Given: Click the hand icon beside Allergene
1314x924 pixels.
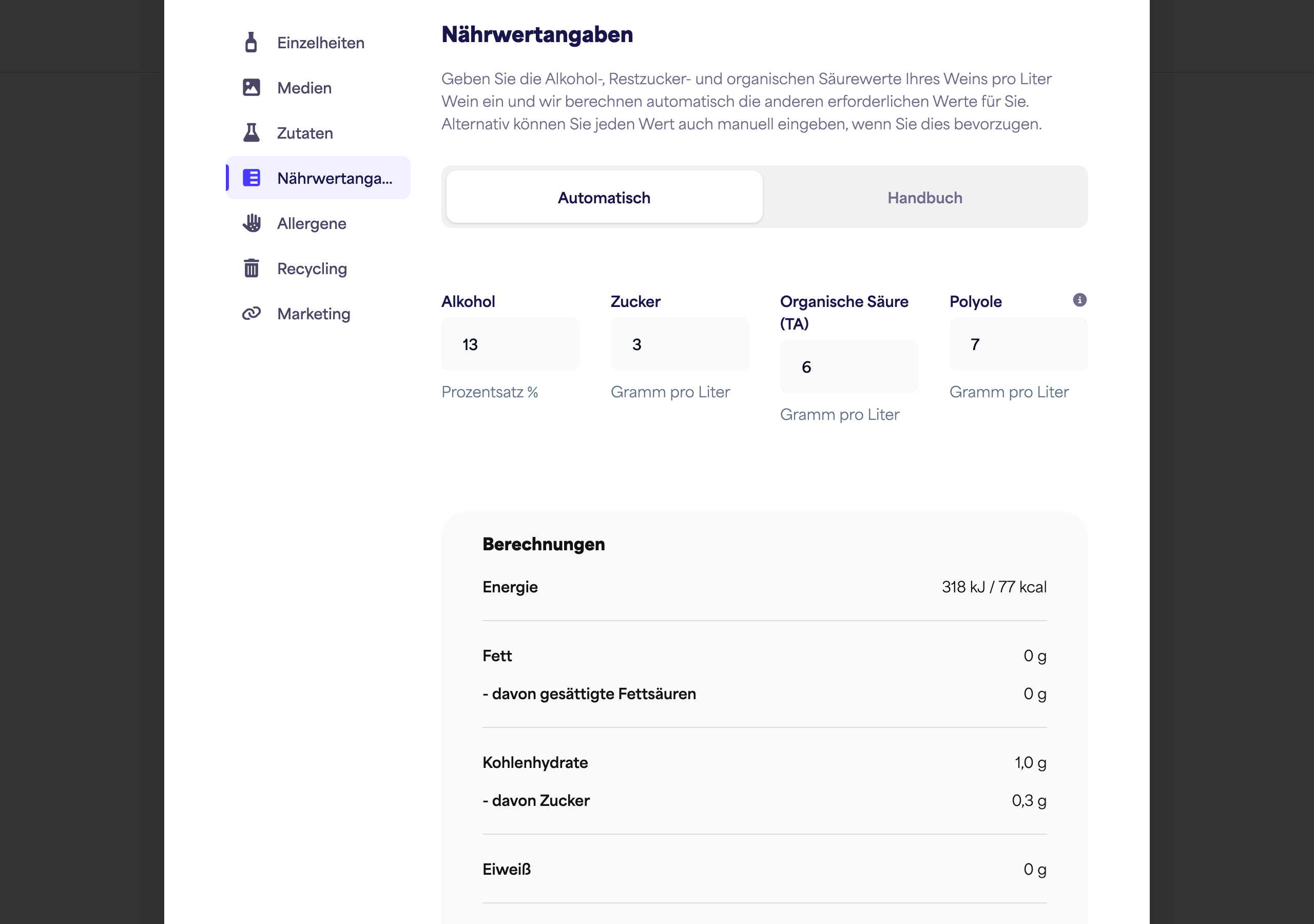Looking at the screenshot, I should coord(251,223).
